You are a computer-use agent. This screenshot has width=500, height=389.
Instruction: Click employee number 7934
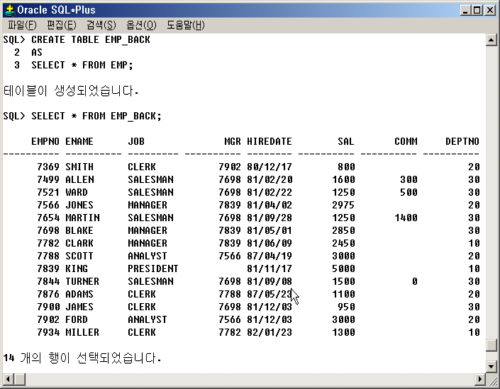coord(48,332)
